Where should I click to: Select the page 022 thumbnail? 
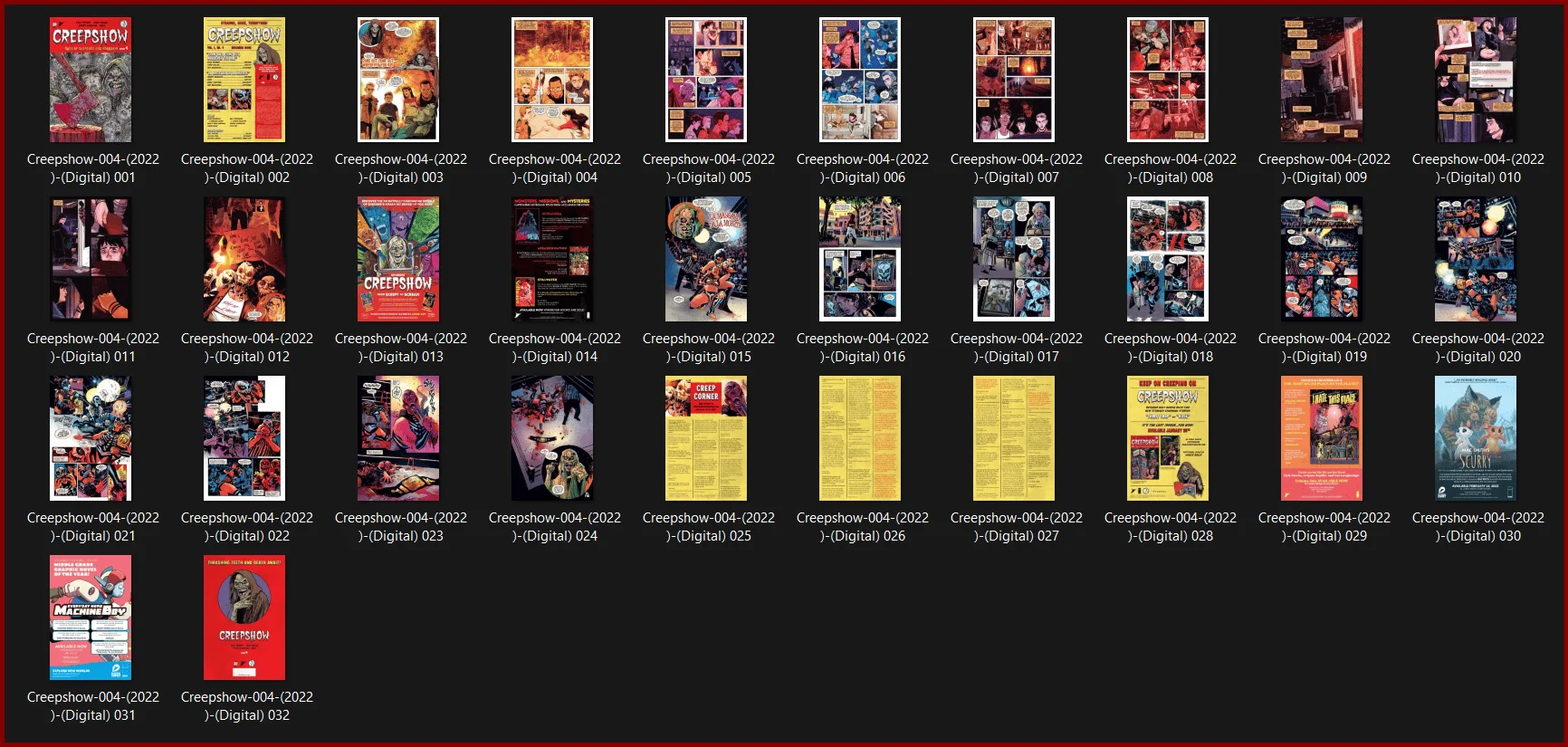pyautogui.click(x=244, y=438)
